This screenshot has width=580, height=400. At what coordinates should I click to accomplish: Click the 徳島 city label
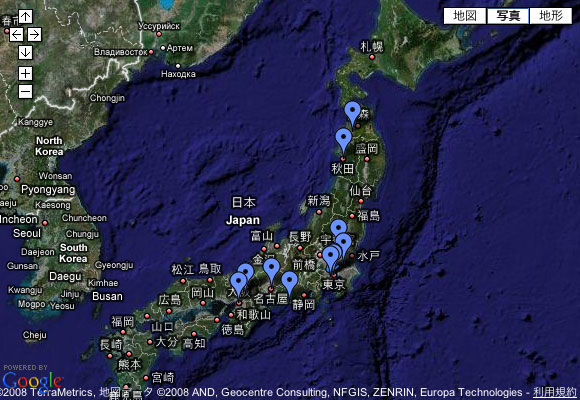(x=233, y=329)
